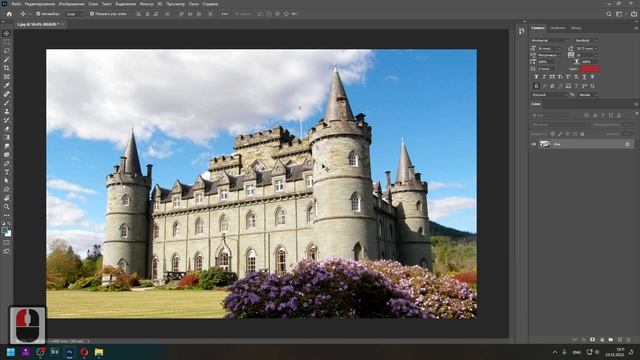
Task: Select the Horizontal Type tool
Action: tap(7, 172)
